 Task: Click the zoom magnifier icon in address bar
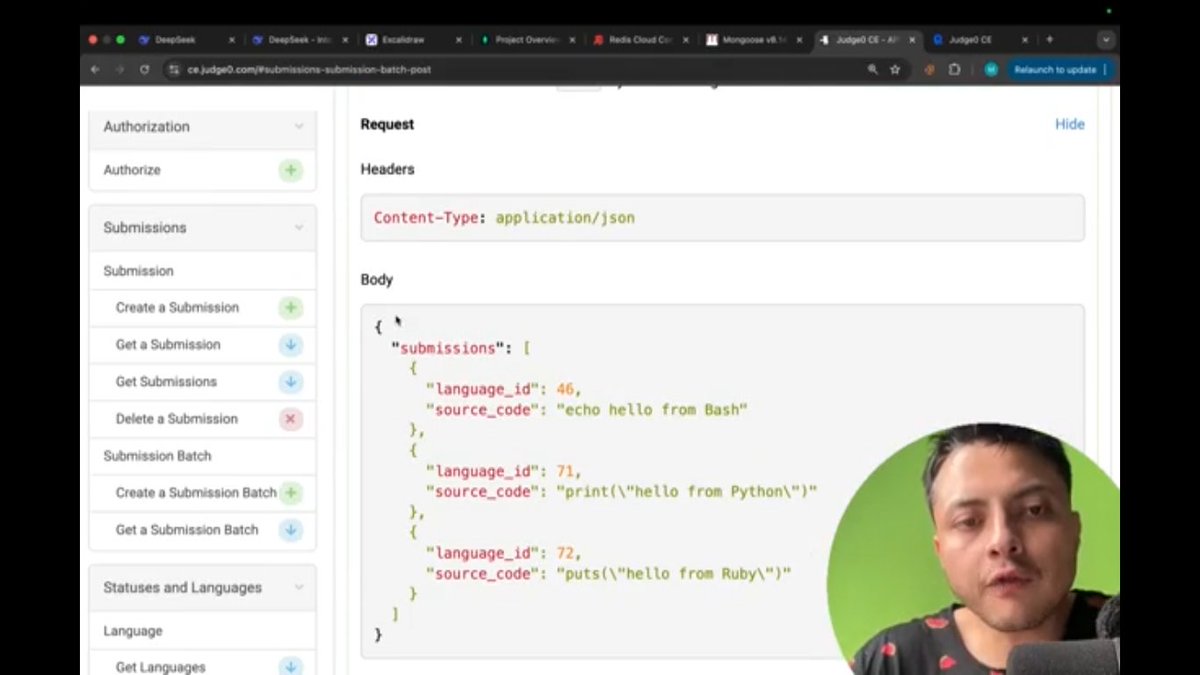(x=872, y=70)
